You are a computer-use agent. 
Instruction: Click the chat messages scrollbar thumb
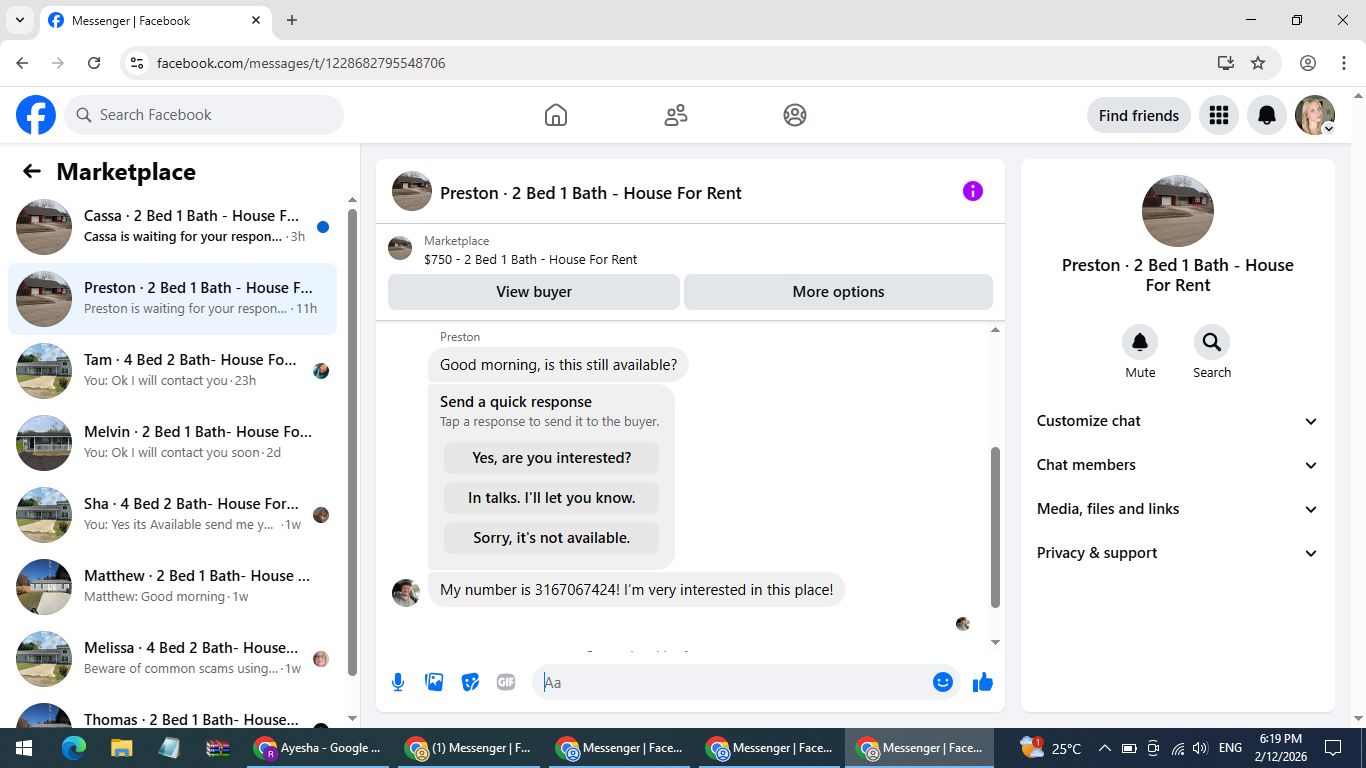(x=995, y=527)
